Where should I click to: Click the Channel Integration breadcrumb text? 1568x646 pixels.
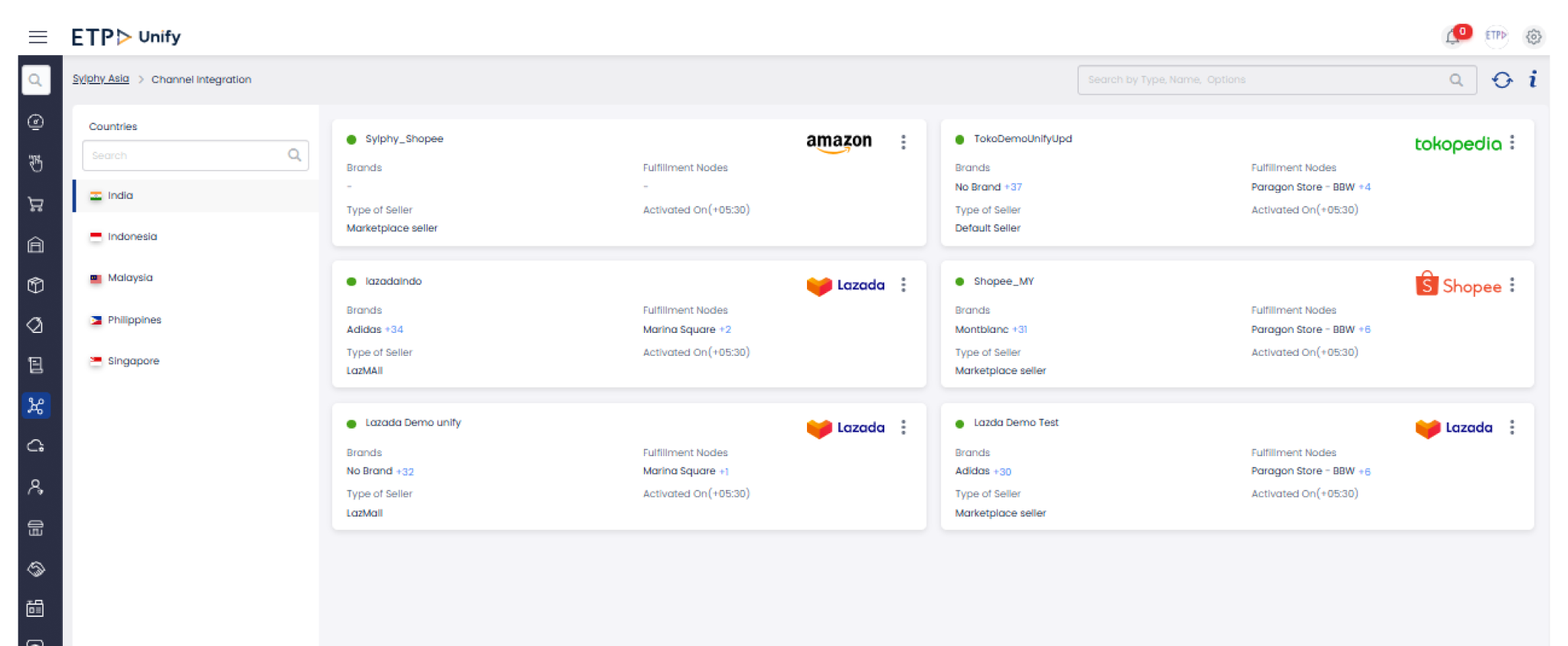point(201,80)
